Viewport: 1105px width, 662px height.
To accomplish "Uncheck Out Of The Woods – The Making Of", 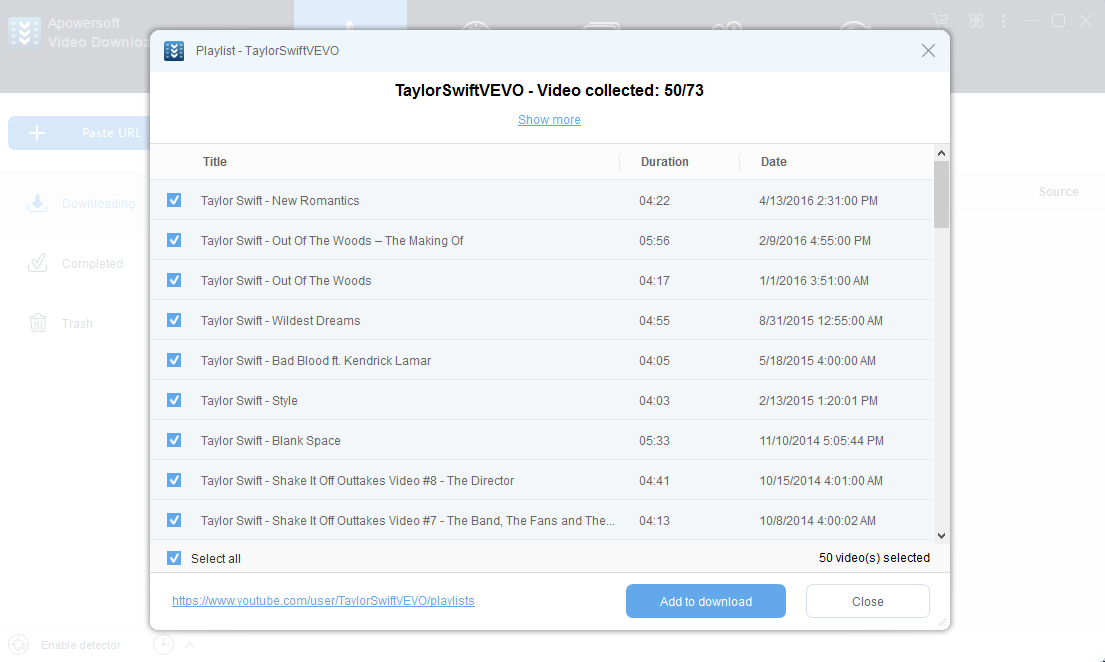I will [174, 240].
